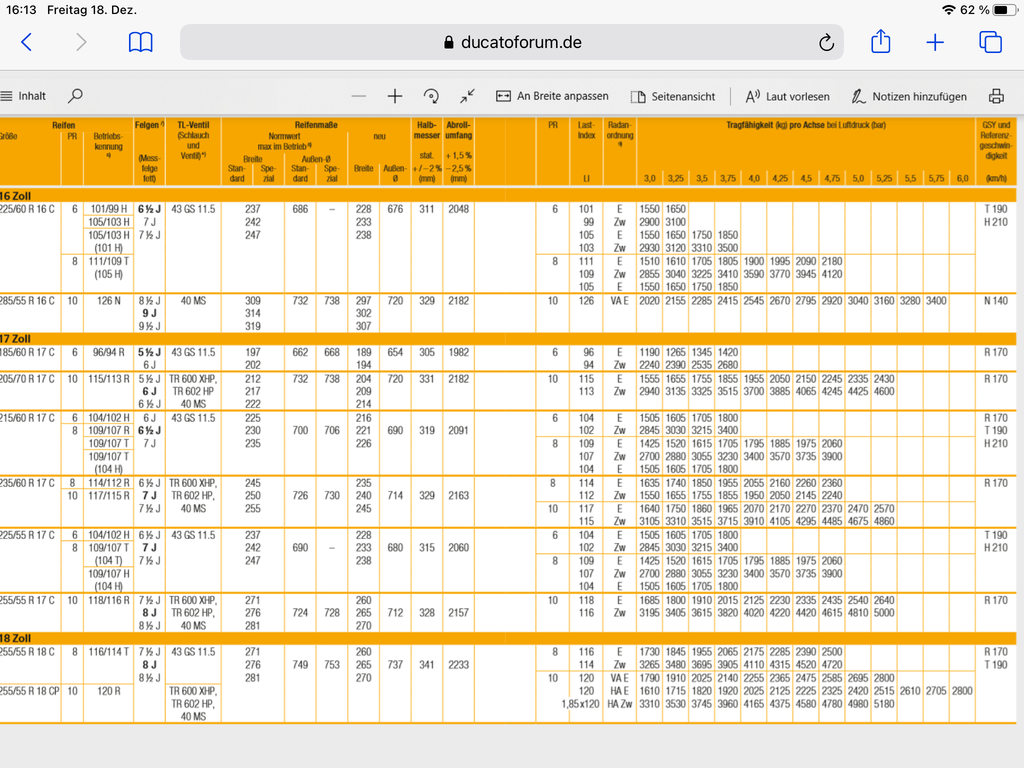The image size is (1024, 768).
Task: Click the Reifenmaße column header
Action: pos(315,125)
